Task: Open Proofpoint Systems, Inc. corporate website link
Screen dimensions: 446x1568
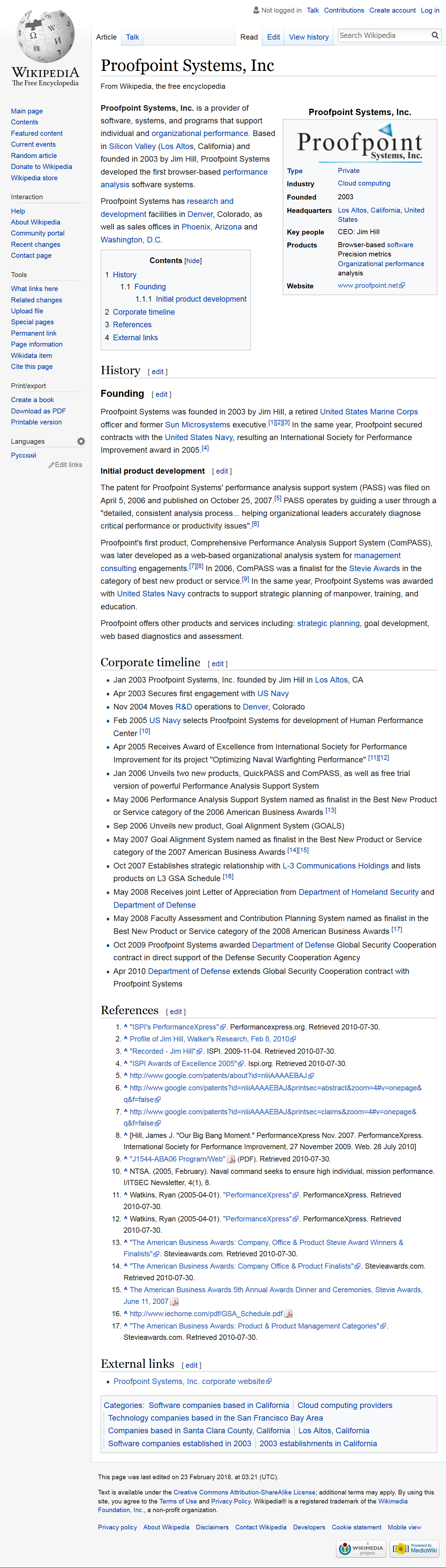Action: 192,1382
